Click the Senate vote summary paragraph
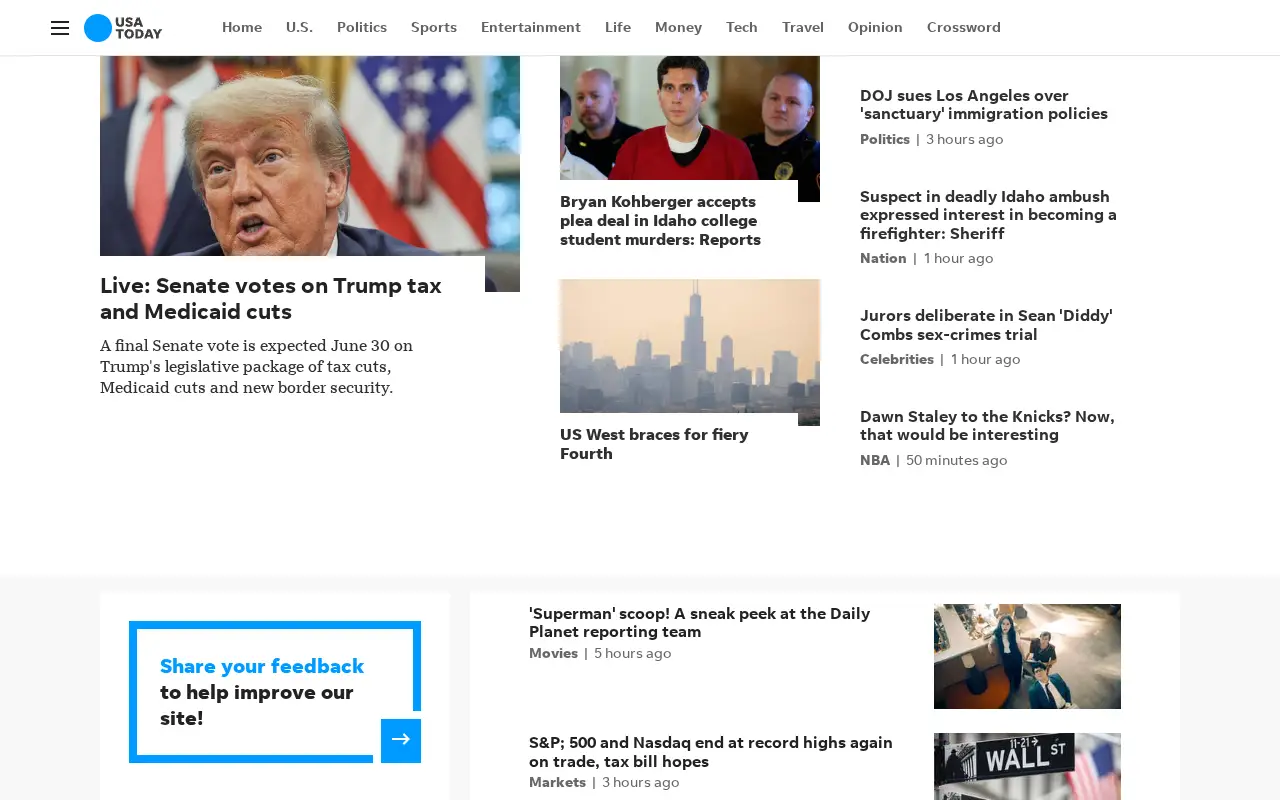The image size is (1280, 800). (x=256, y=366)
